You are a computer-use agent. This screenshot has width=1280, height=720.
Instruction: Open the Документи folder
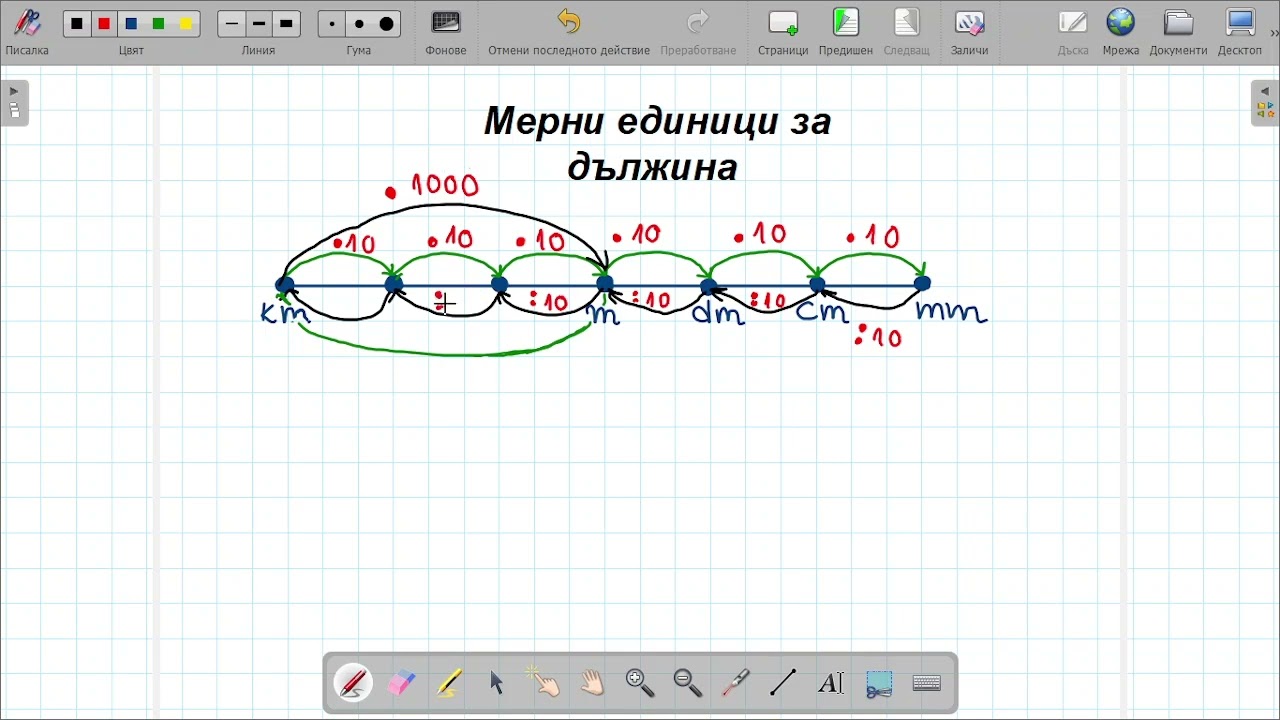click(x=1178, y=32)
